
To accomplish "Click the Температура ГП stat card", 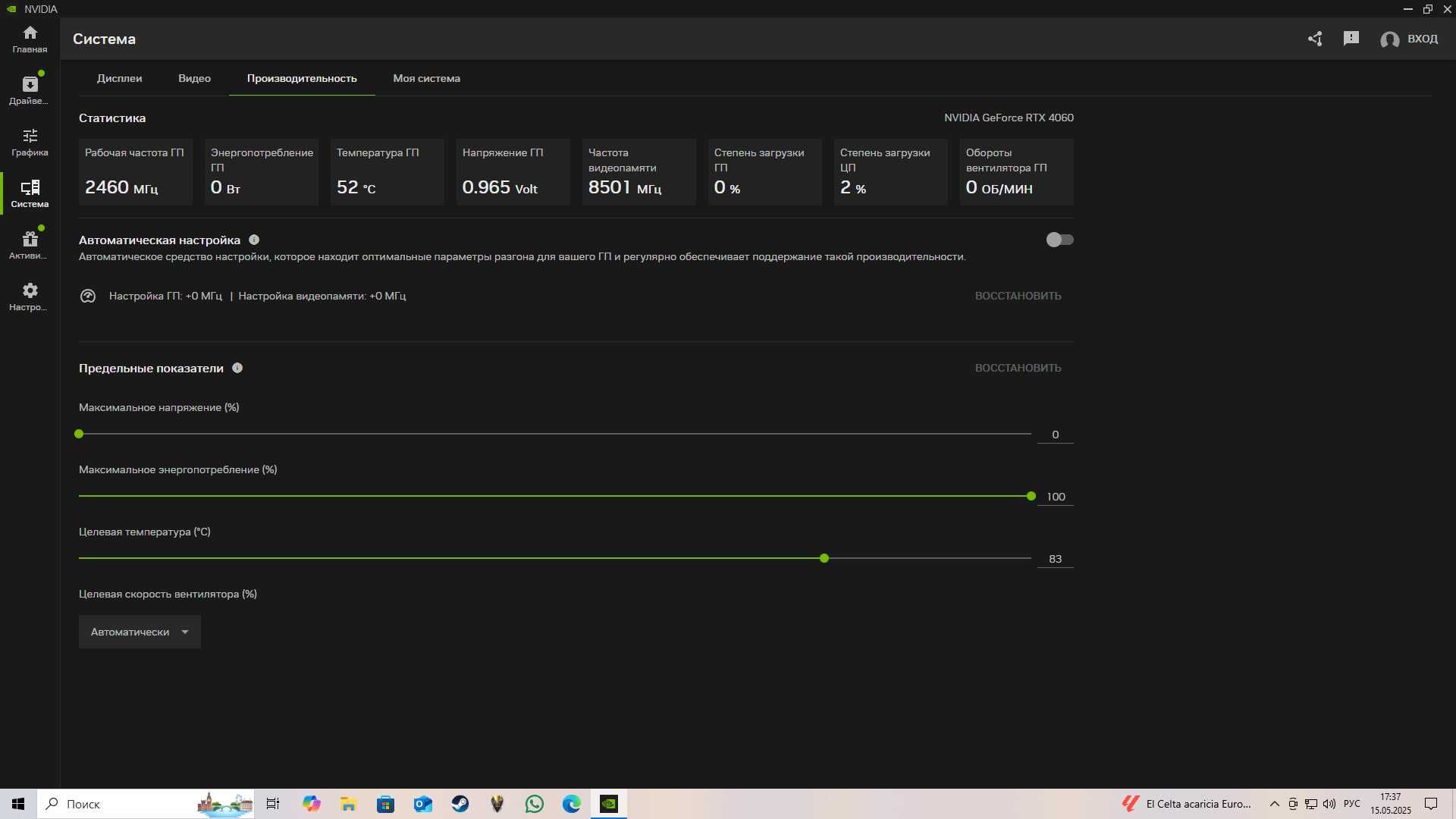I will [388, 171].
